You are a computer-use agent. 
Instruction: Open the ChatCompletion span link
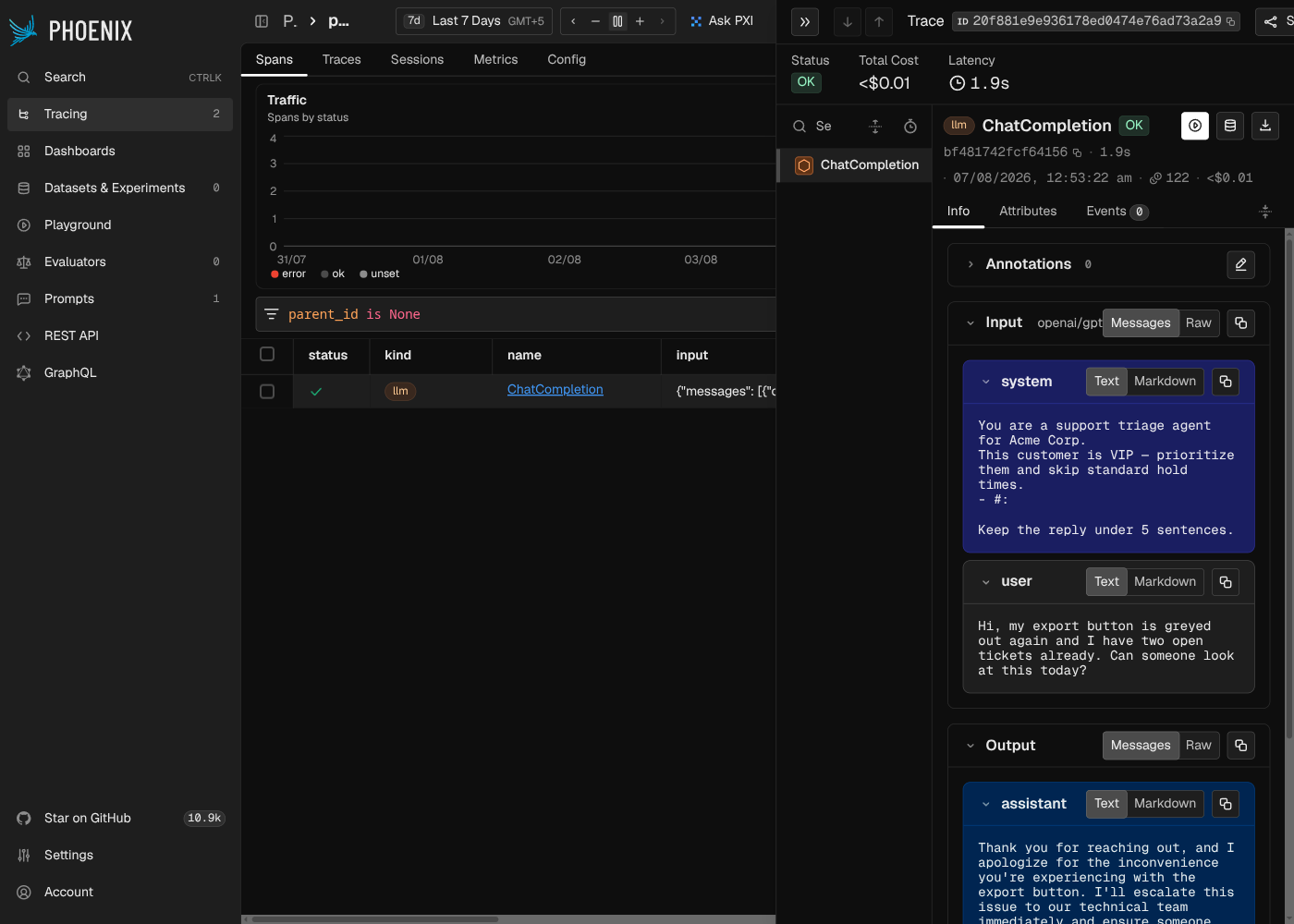555,390
